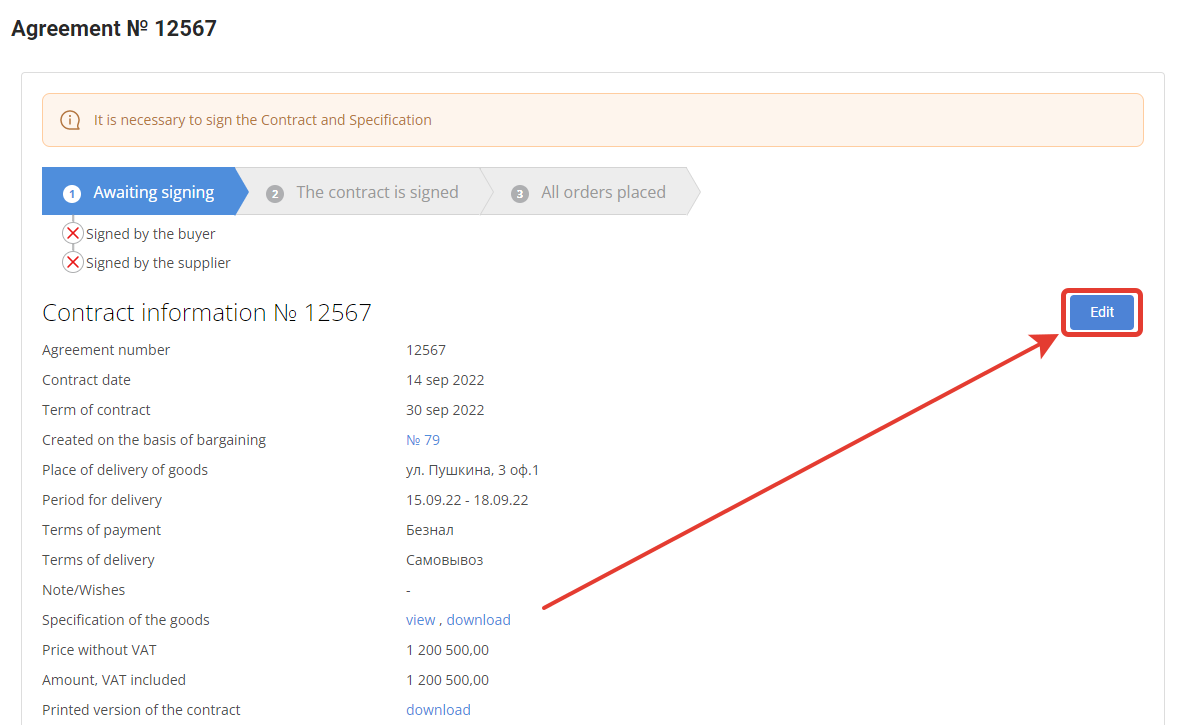The width and height of the screenshot is (1182, 725).
Task: Click the sign Contract and Specification notice text
Action: (263, 120)
